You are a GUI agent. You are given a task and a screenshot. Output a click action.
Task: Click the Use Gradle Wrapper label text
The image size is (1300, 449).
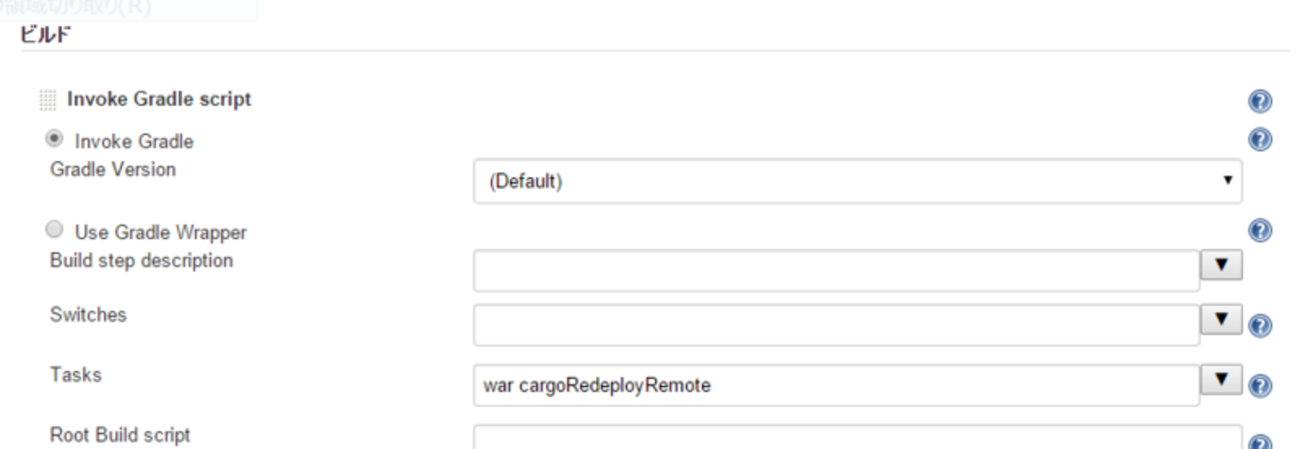click(161, 232)
